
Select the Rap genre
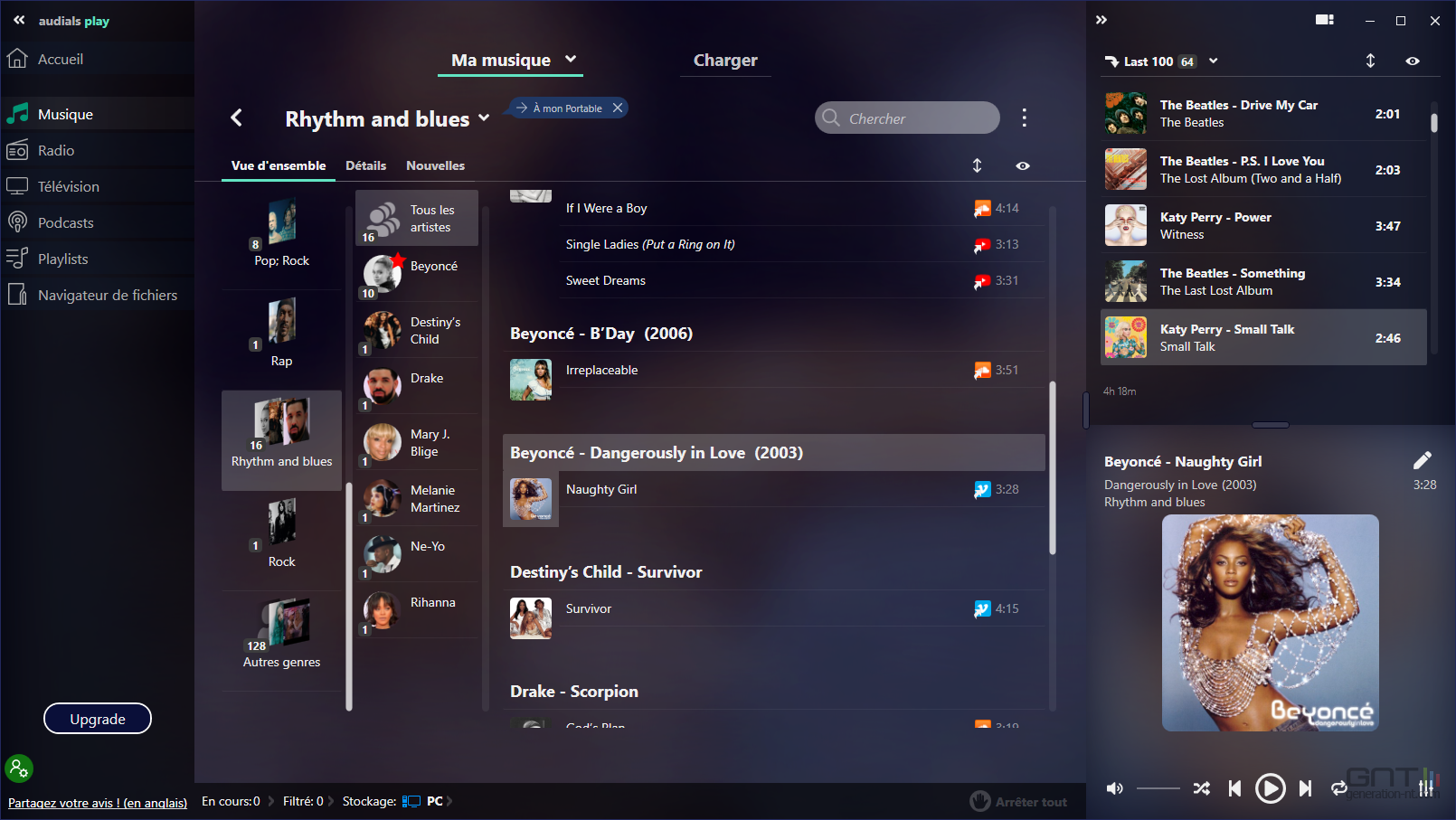281,340
